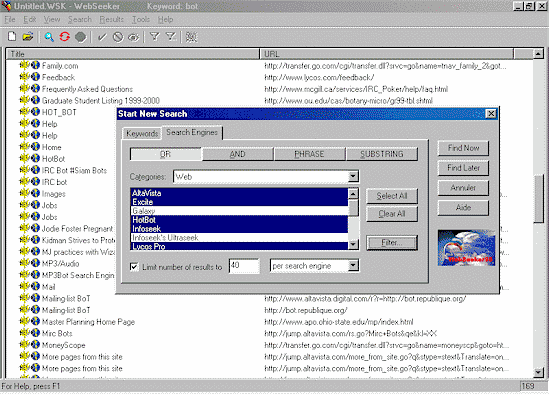Open the Categories dropdown showing Web
Viewport: 550px width, 395px height.
[353, 176]
